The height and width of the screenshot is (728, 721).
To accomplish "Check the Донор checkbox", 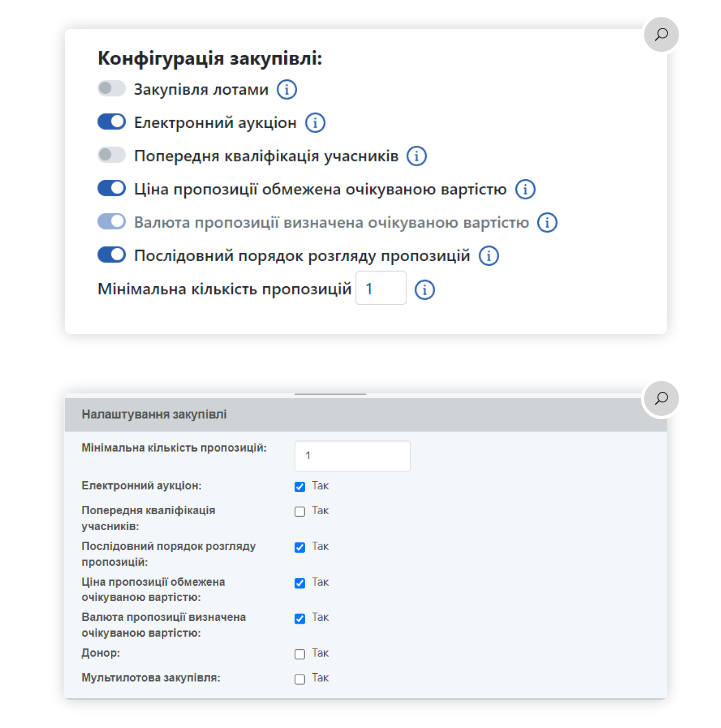I will tap(300, 654).
